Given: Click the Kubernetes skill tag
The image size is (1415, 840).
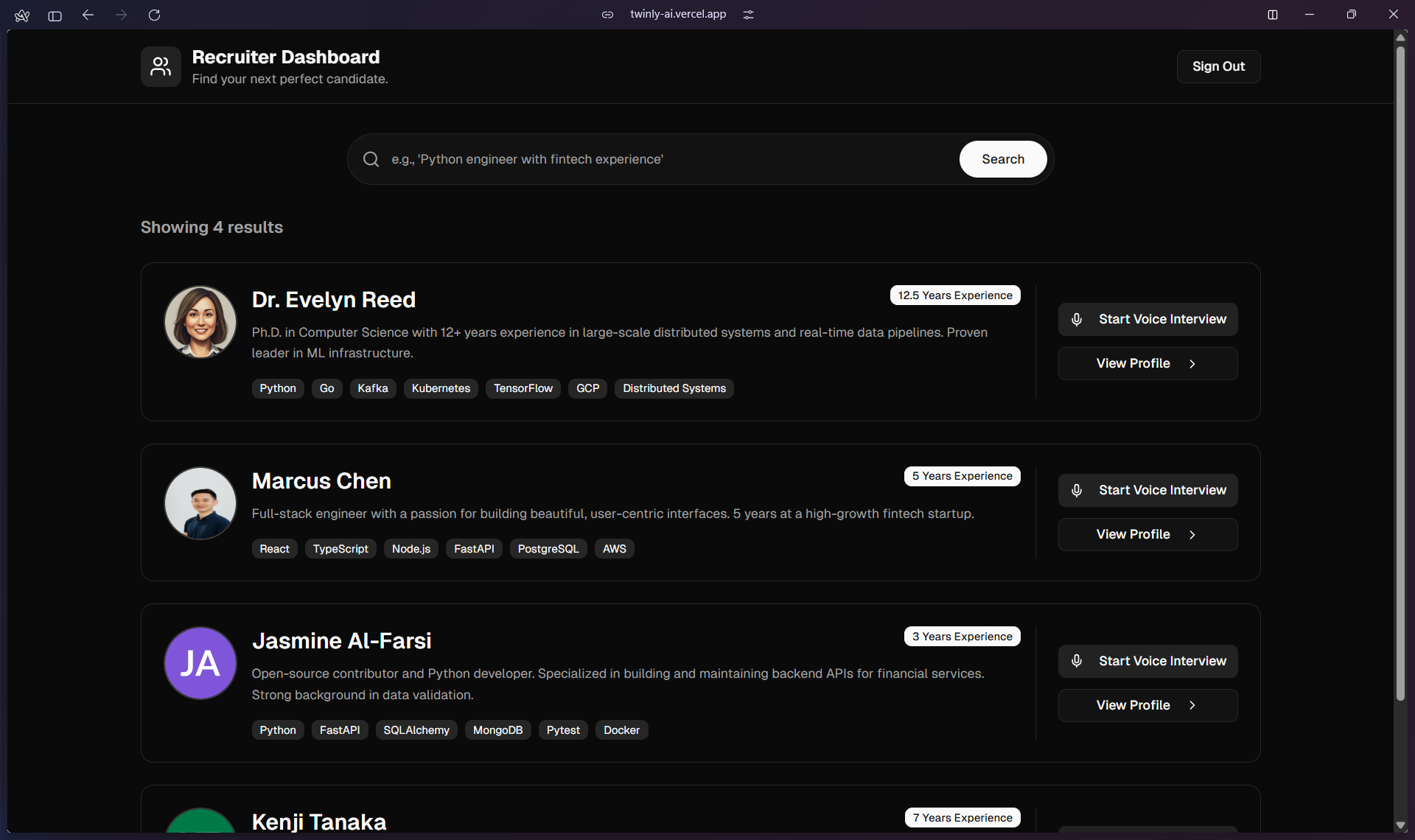Looking at the screenshot, I should pyautogui.click(x=441, y=388).
